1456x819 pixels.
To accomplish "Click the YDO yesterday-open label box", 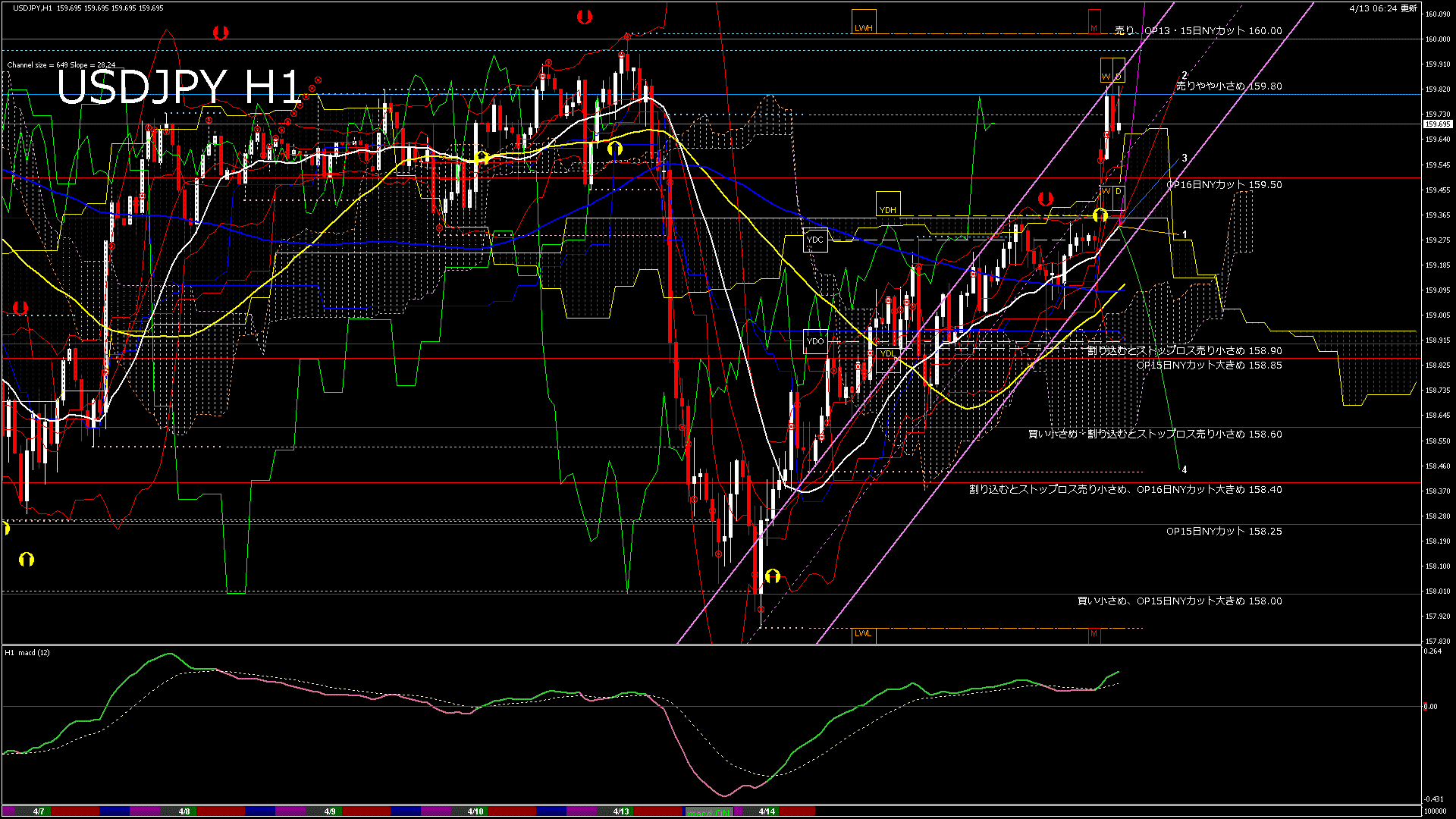I will pos(815,341).
